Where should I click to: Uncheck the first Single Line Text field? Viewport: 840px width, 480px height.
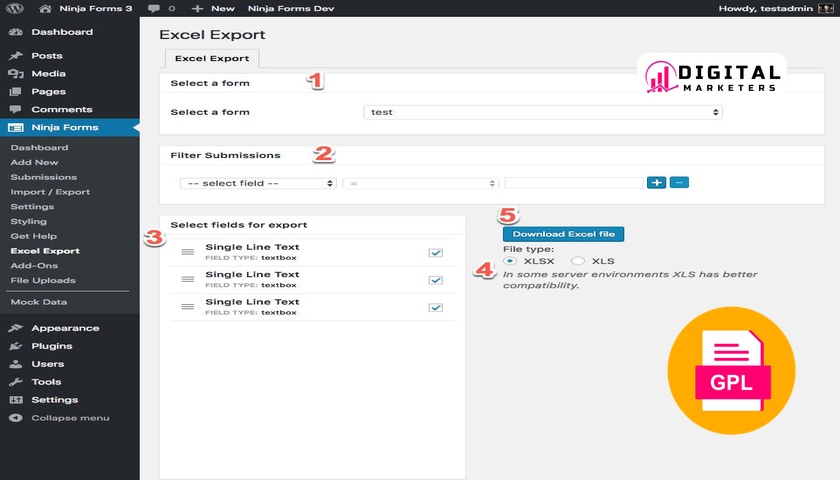(x=436, y=253)
